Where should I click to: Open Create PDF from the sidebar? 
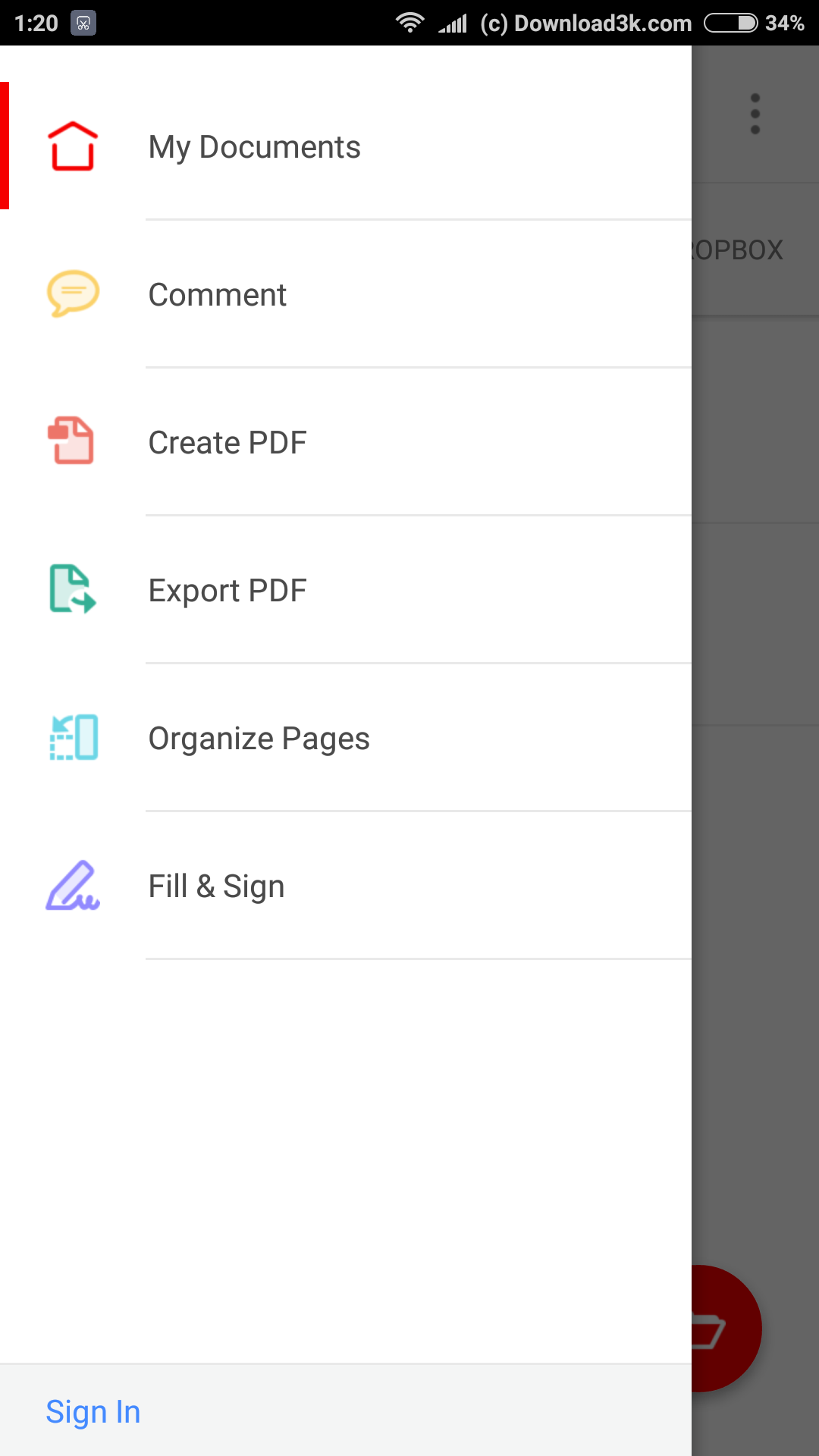pyautogui.click(x=227, y=441)
